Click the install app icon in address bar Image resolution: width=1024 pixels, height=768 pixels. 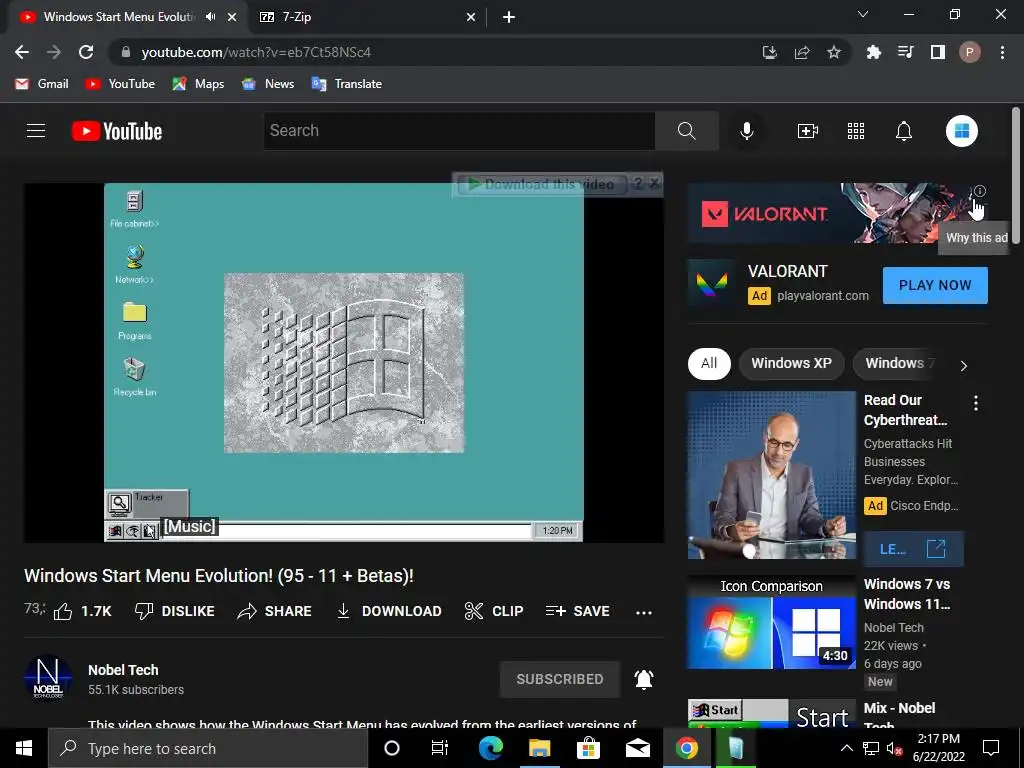[x=769, y=52]
